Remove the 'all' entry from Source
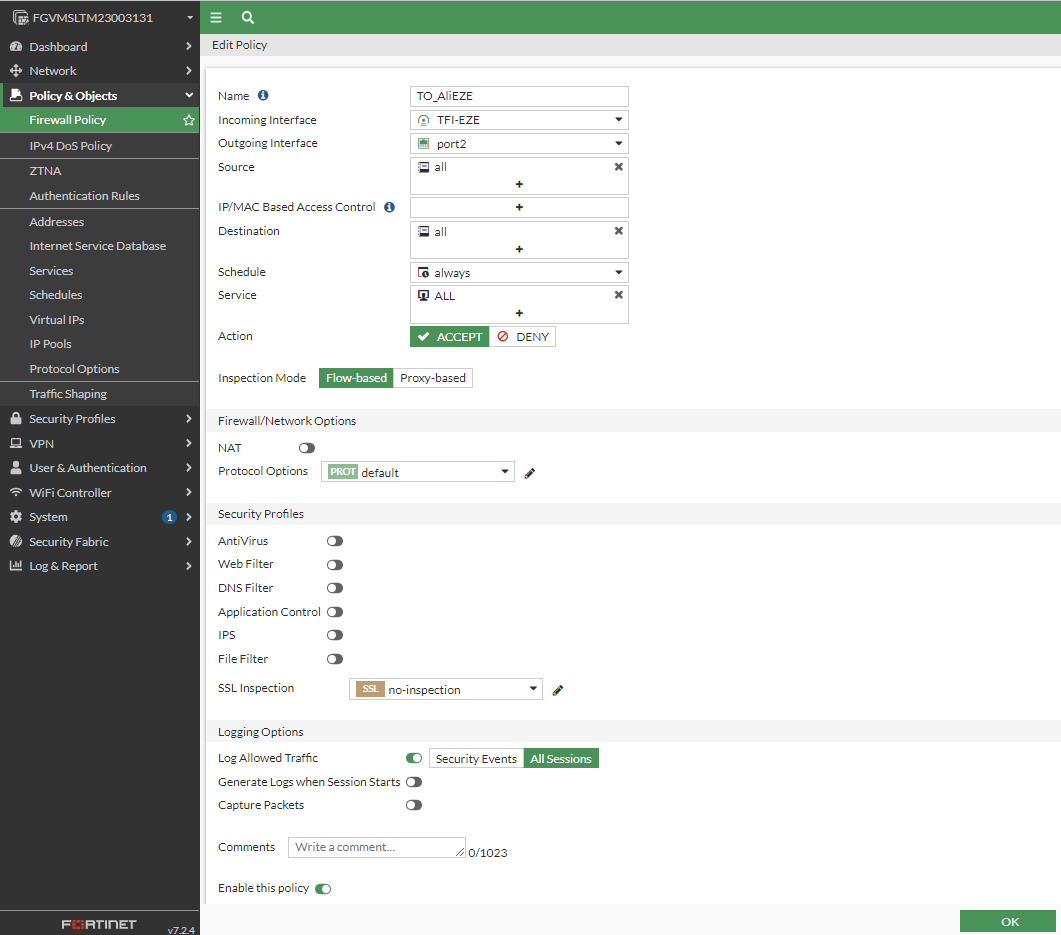 pos(618,167)
